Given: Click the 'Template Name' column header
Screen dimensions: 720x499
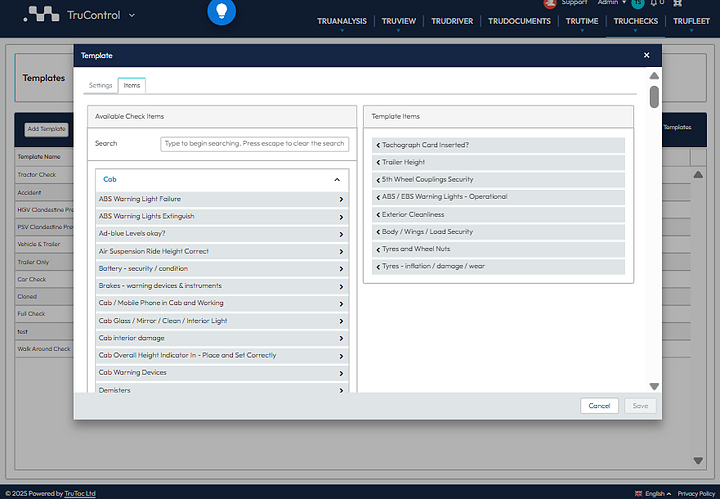Looking at the screenshot, I should [39, 157].
